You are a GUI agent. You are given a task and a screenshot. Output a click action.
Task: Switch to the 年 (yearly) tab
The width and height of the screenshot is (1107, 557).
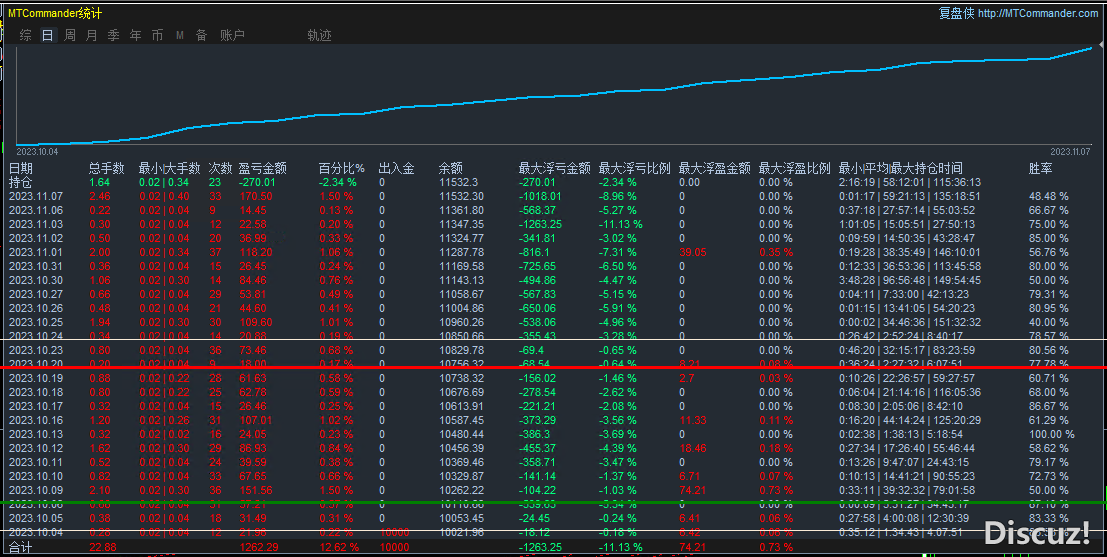135,35
